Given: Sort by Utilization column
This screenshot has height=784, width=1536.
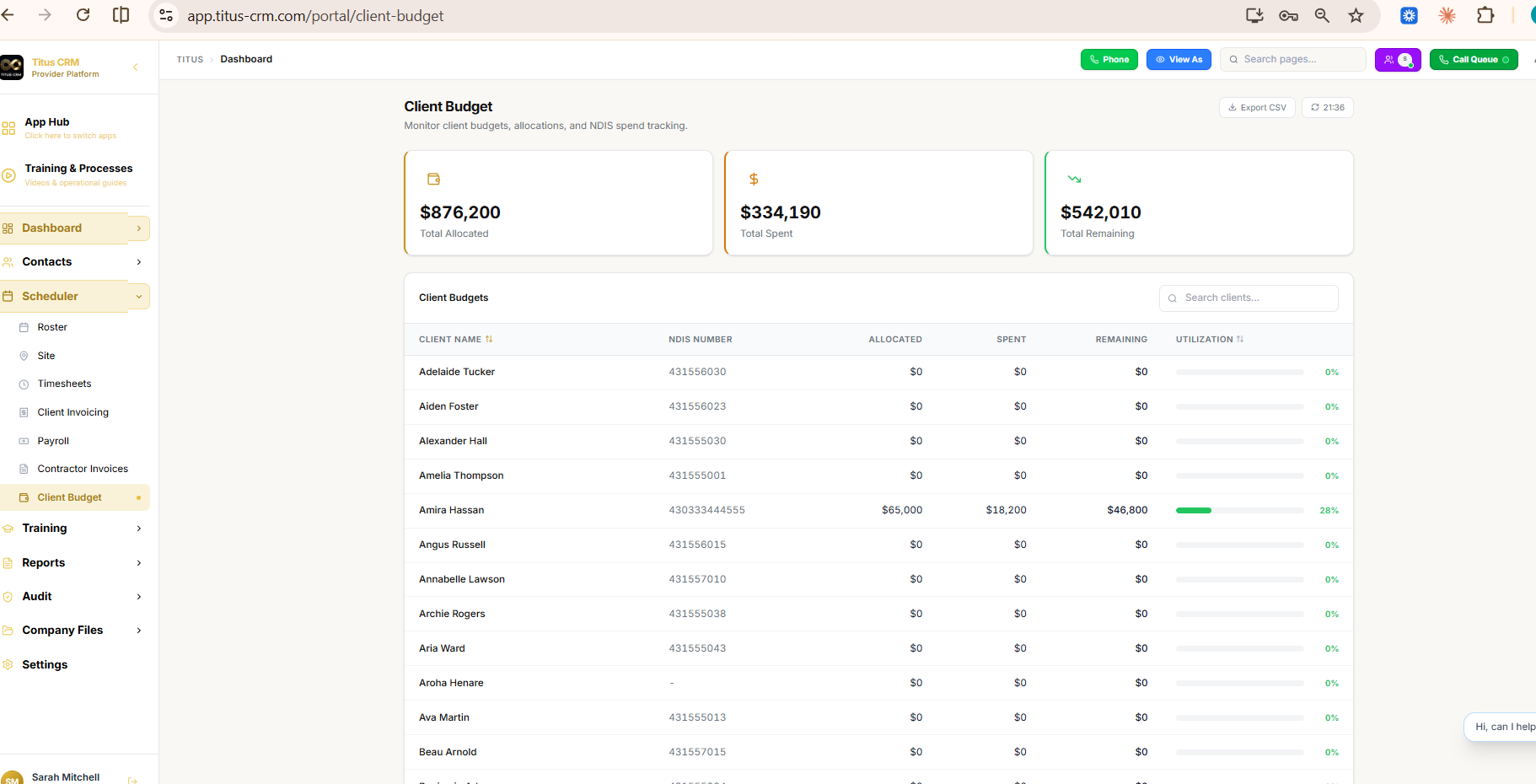Looking at the screenshot, I should 1210,340.
